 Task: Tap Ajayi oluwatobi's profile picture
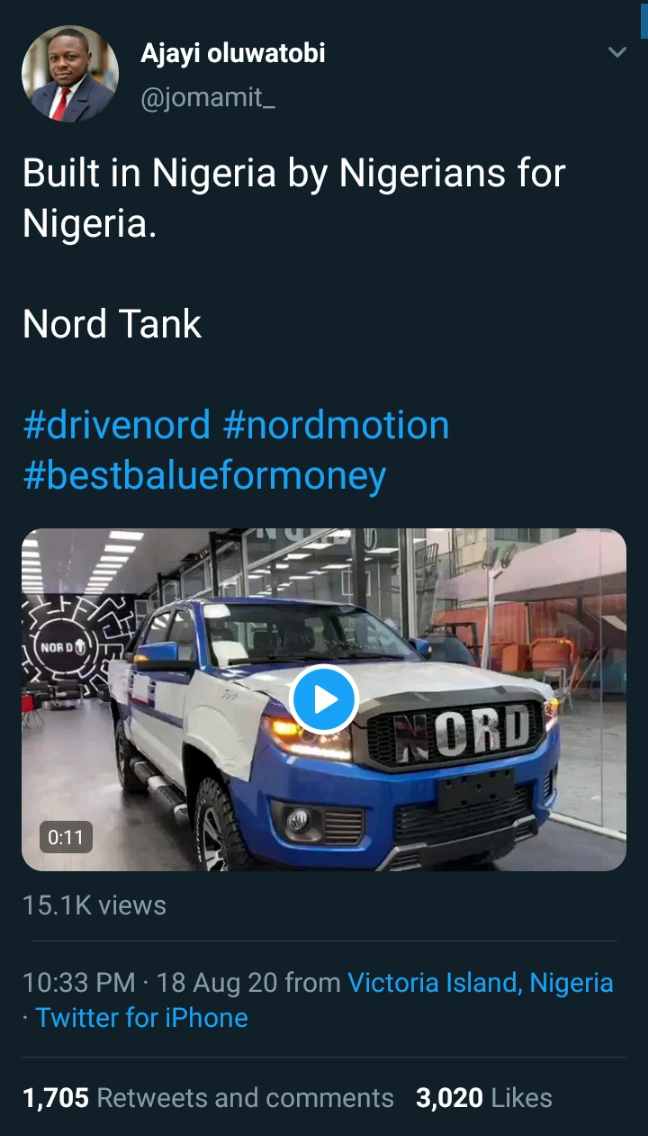point(70,74)
